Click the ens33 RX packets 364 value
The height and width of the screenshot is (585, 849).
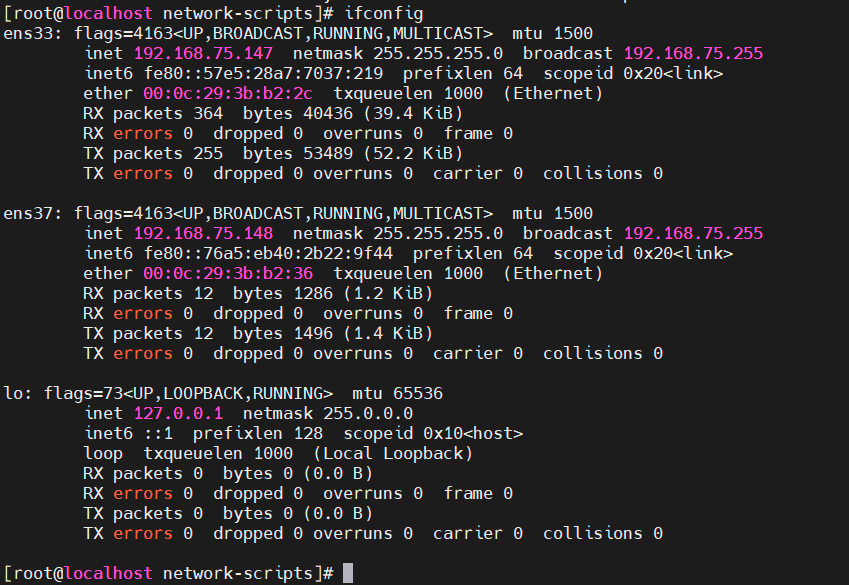[x=208, y=113]
